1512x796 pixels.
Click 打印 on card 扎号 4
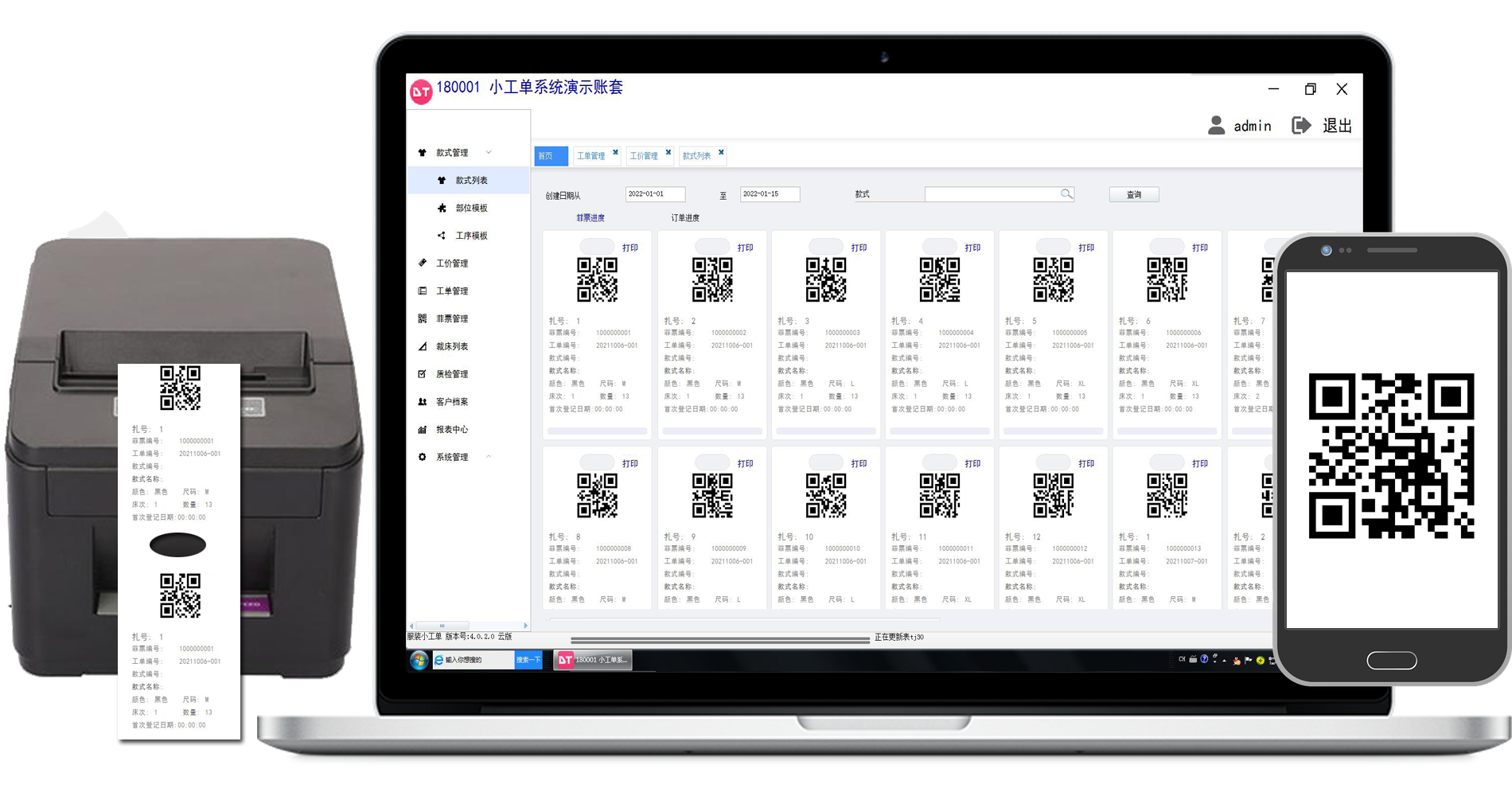coord(972,248)
